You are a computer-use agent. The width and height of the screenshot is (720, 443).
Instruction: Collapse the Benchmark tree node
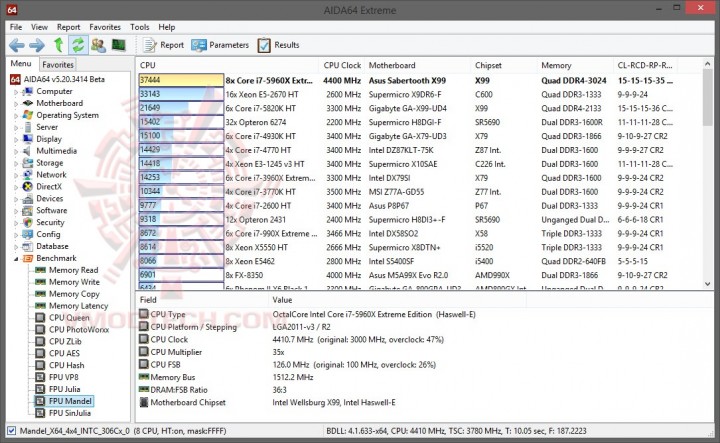point(16,259)
